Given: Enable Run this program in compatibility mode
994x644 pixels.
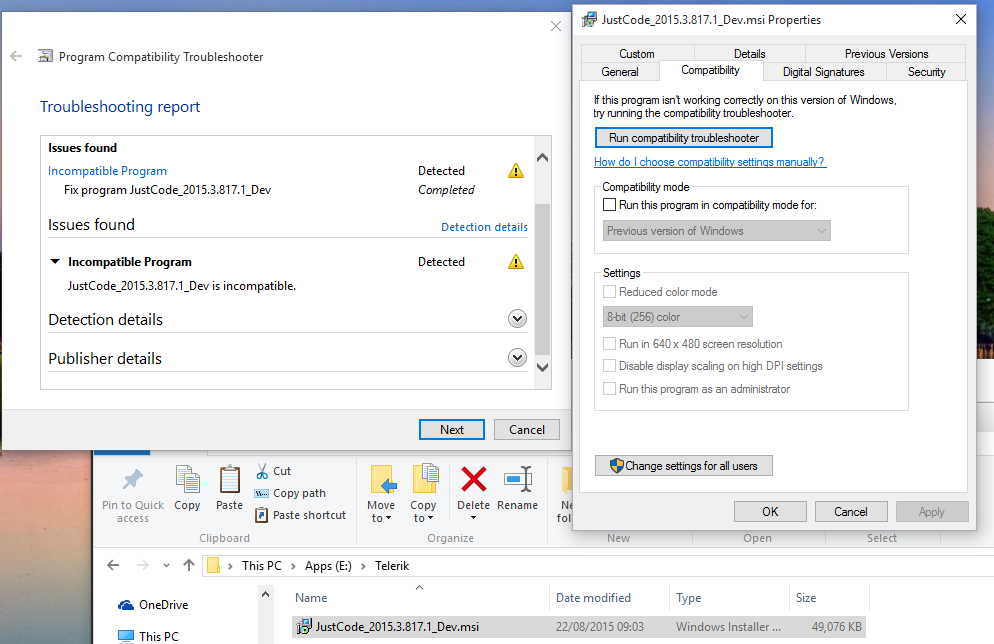Looking at the screenshot, I should [x=609, y=205].
